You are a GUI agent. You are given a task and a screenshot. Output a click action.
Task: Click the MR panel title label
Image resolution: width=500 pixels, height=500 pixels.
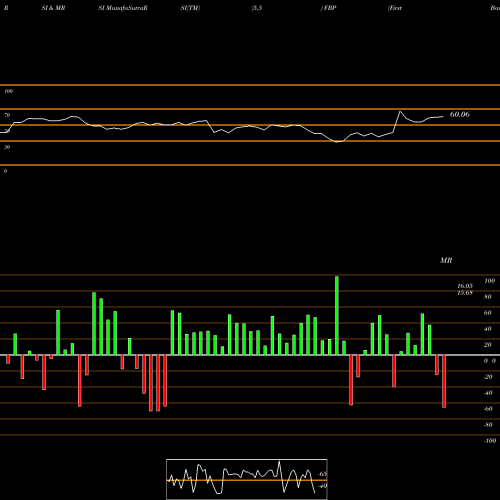click(446, 260)
